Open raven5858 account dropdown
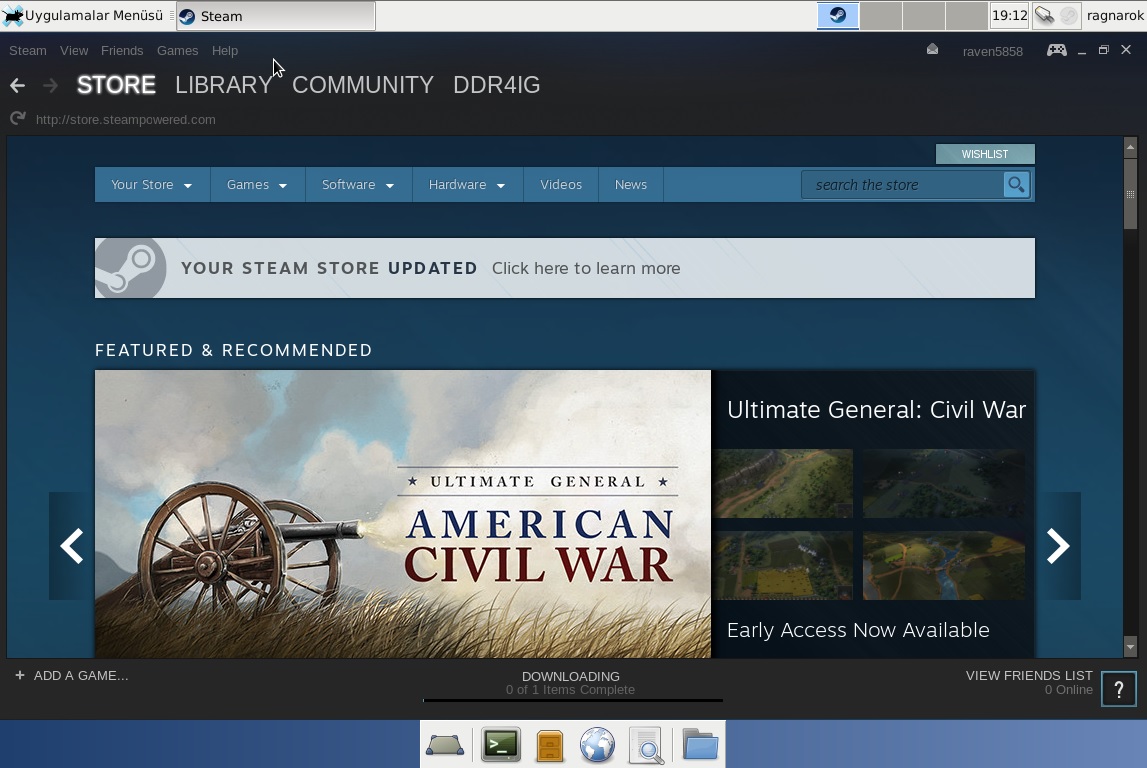 [993, 51]
